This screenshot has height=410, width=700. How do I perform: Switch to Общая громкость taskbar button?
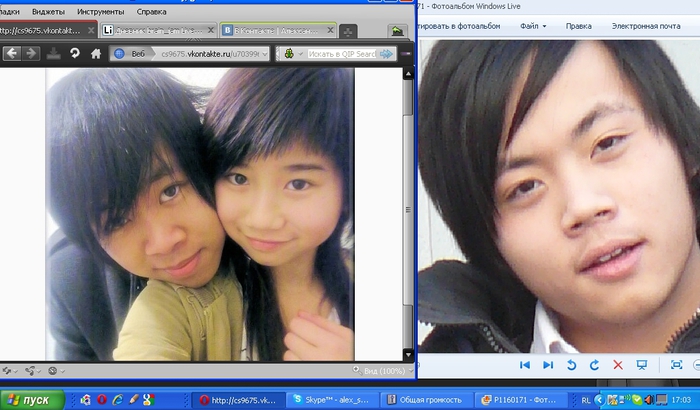[x=427, y=400]
